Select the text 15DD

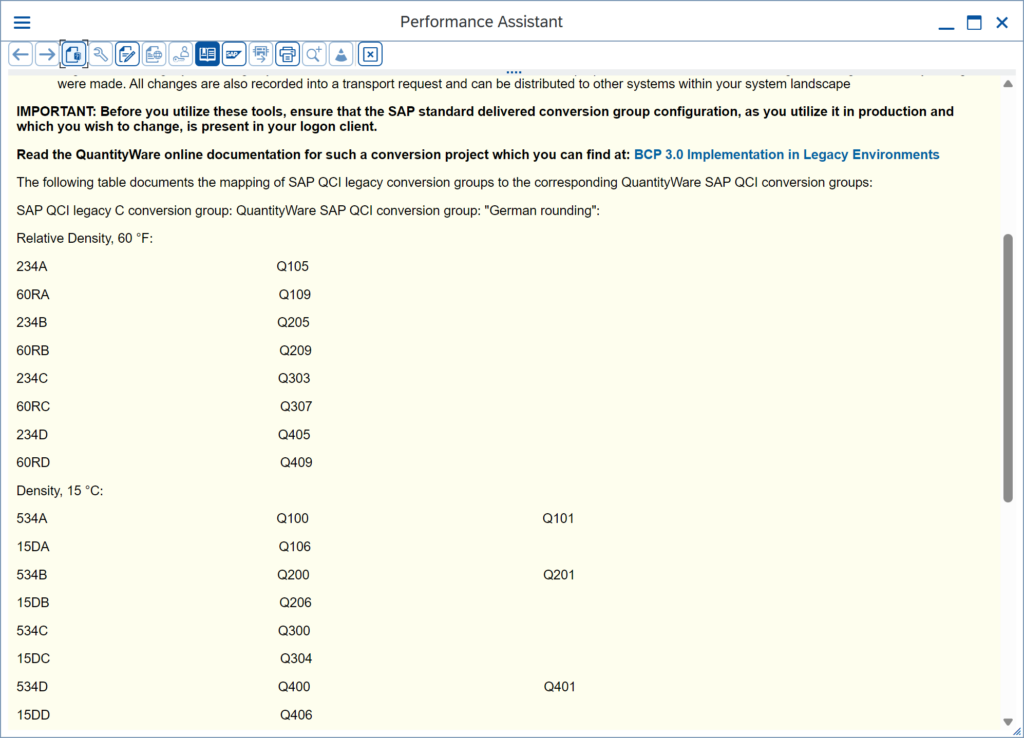coord(33,715)
